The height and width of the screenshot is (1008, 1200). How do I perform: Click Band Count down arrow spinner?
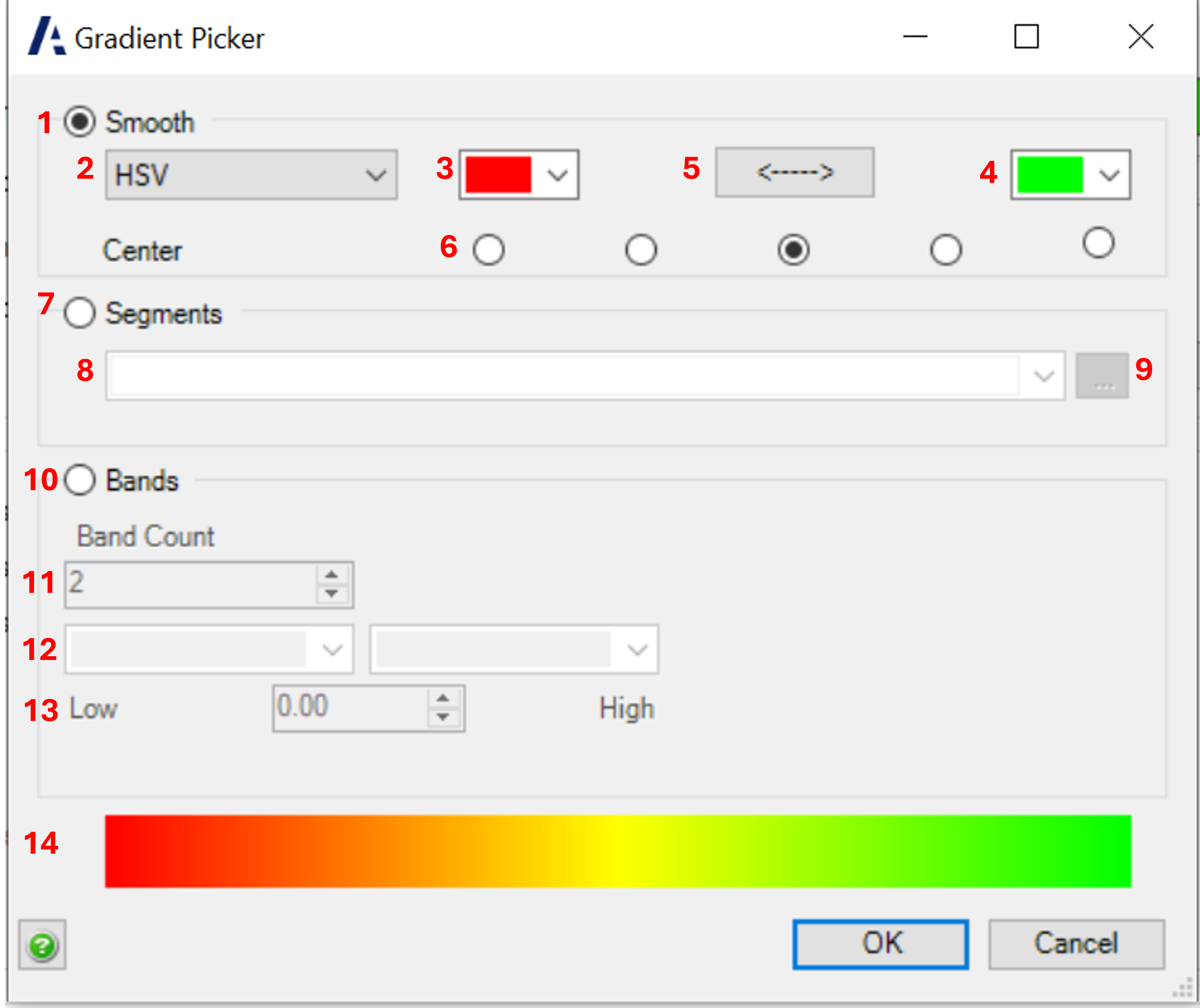coord(332,594)
